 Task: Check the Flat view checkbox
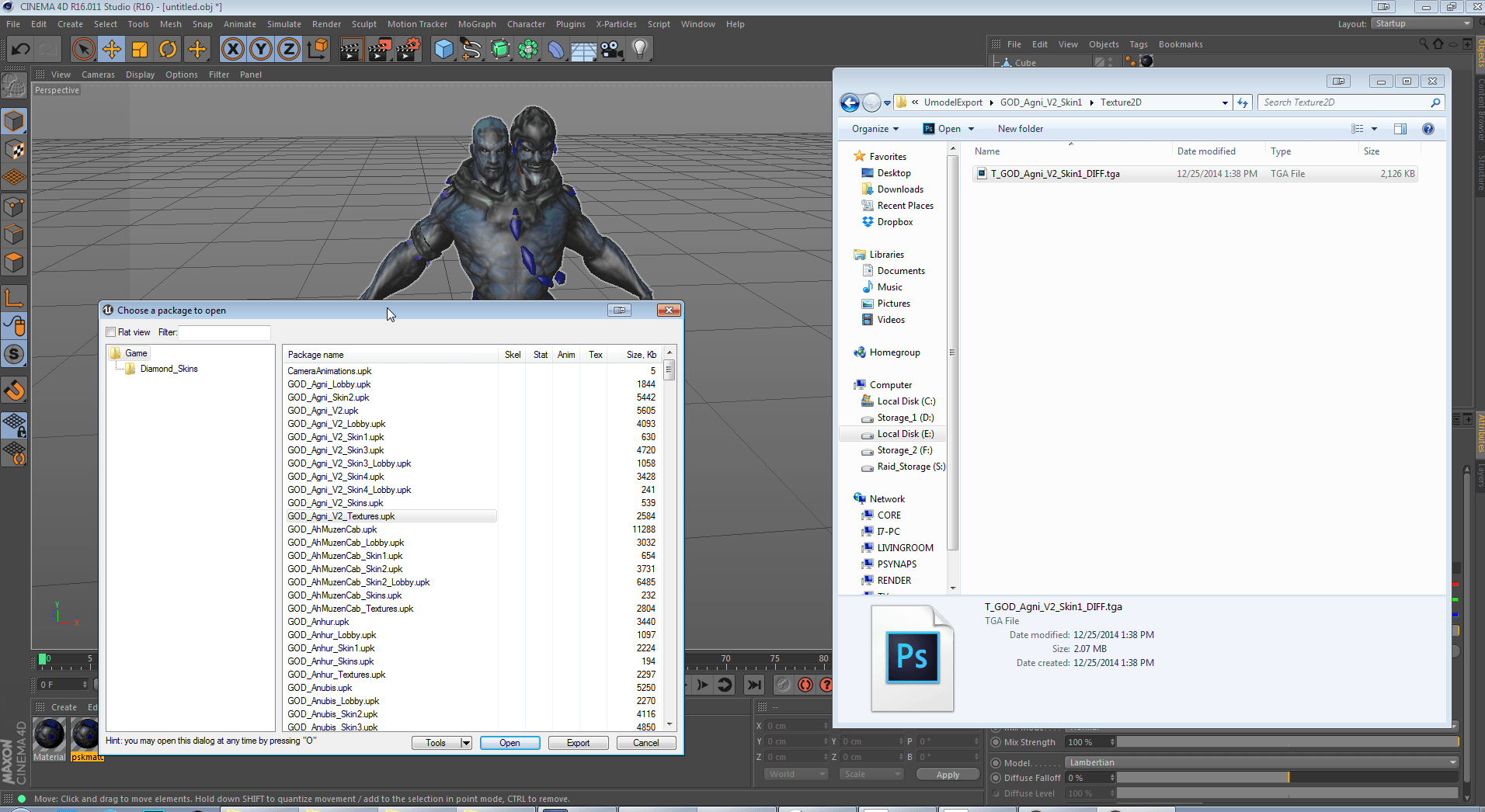coord(111,332)
